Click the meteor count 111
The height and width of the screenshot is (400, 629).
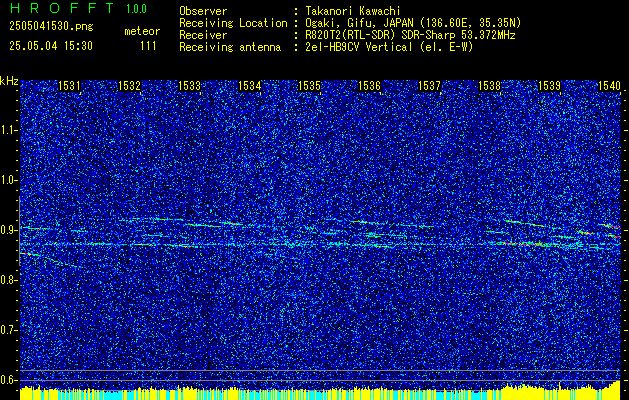tap(148, 46)
